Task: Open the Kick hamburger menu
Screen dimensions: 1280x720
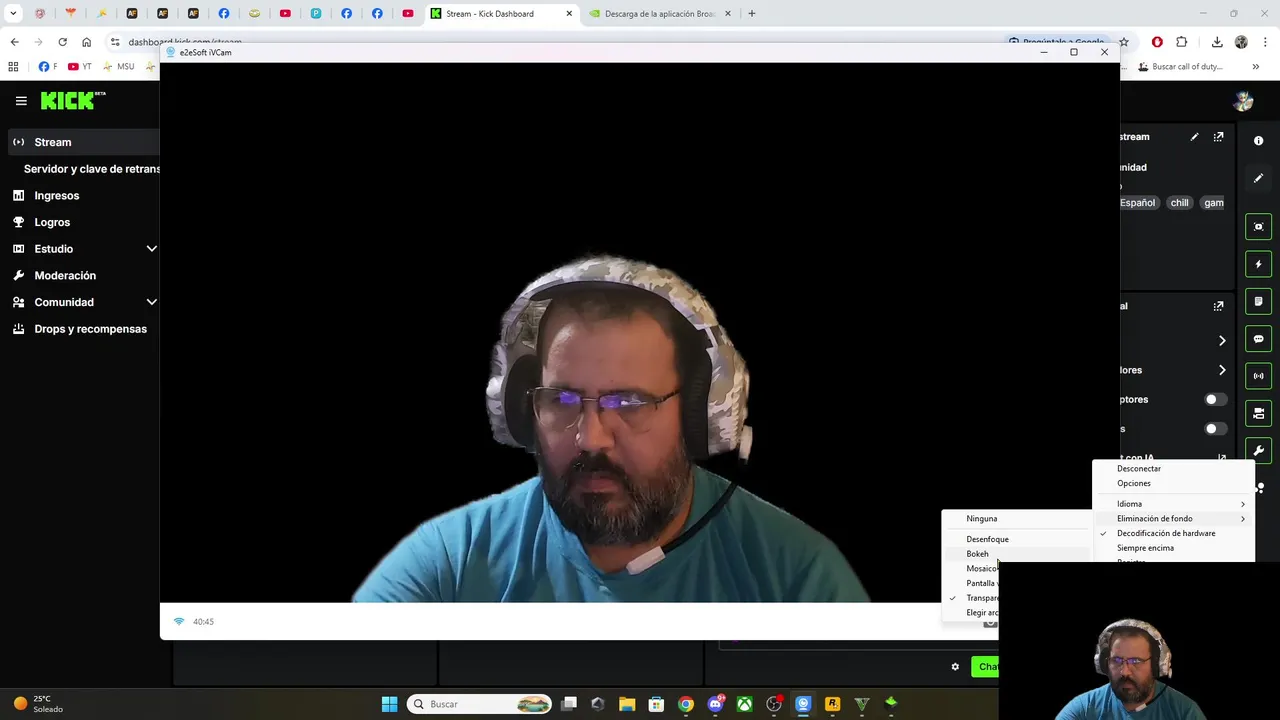Action: 21,100
